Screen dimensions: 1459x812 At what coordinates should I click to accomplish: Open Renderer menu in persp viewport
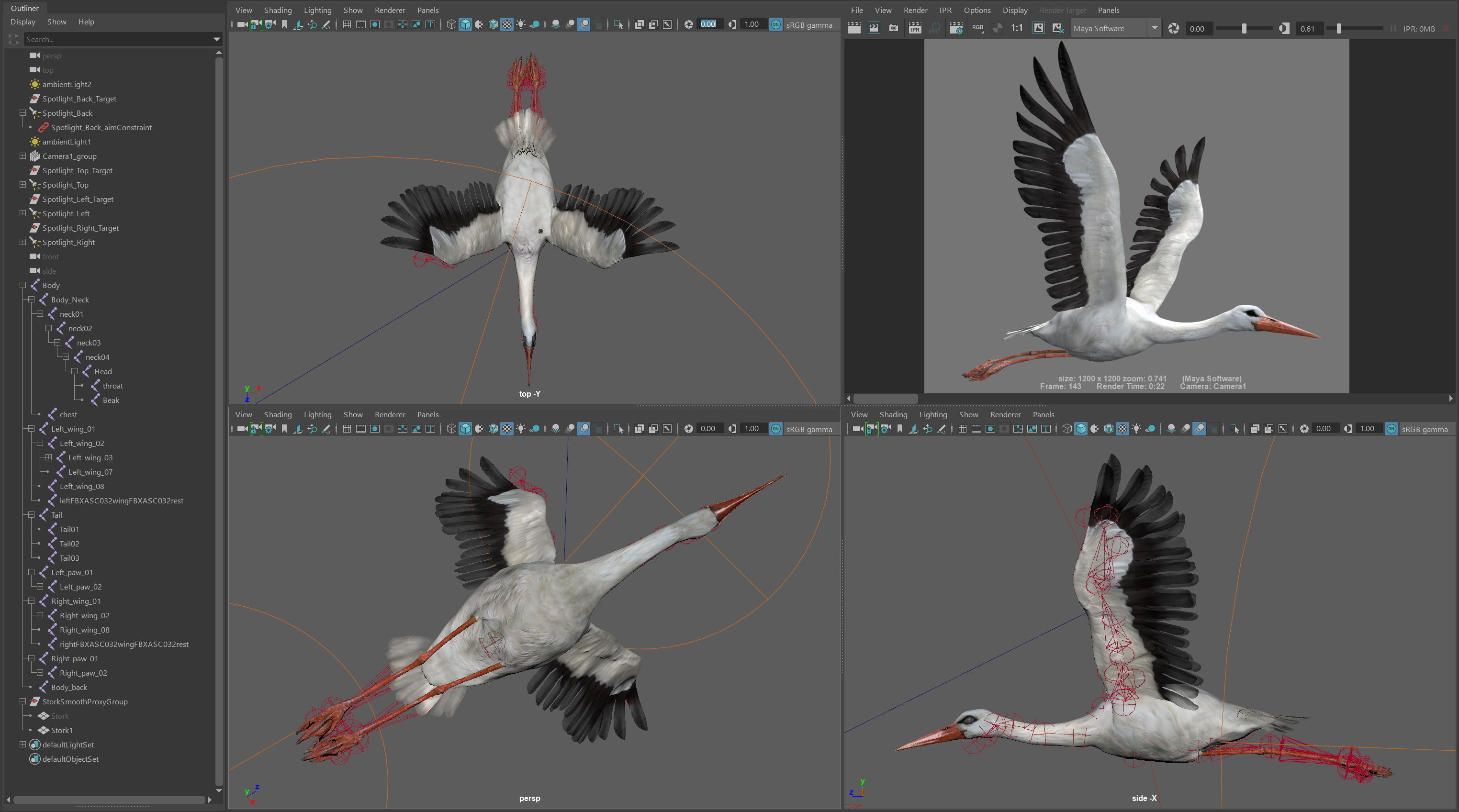coord(390,414)
